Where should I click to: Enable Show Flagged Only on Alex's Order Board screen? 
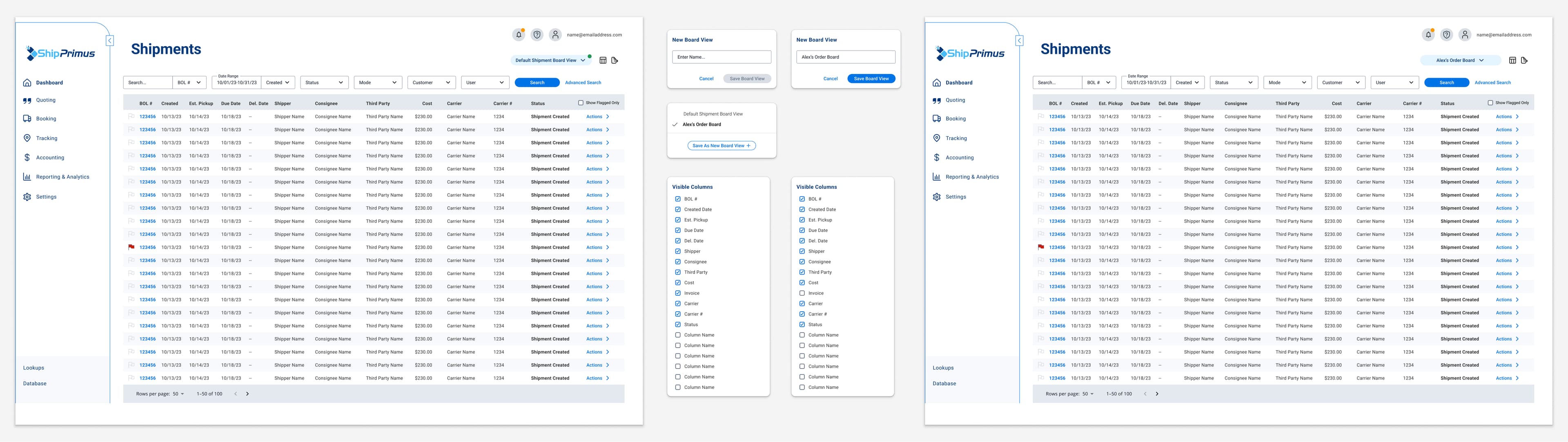pyautogui.click(x=1490, y=103)
